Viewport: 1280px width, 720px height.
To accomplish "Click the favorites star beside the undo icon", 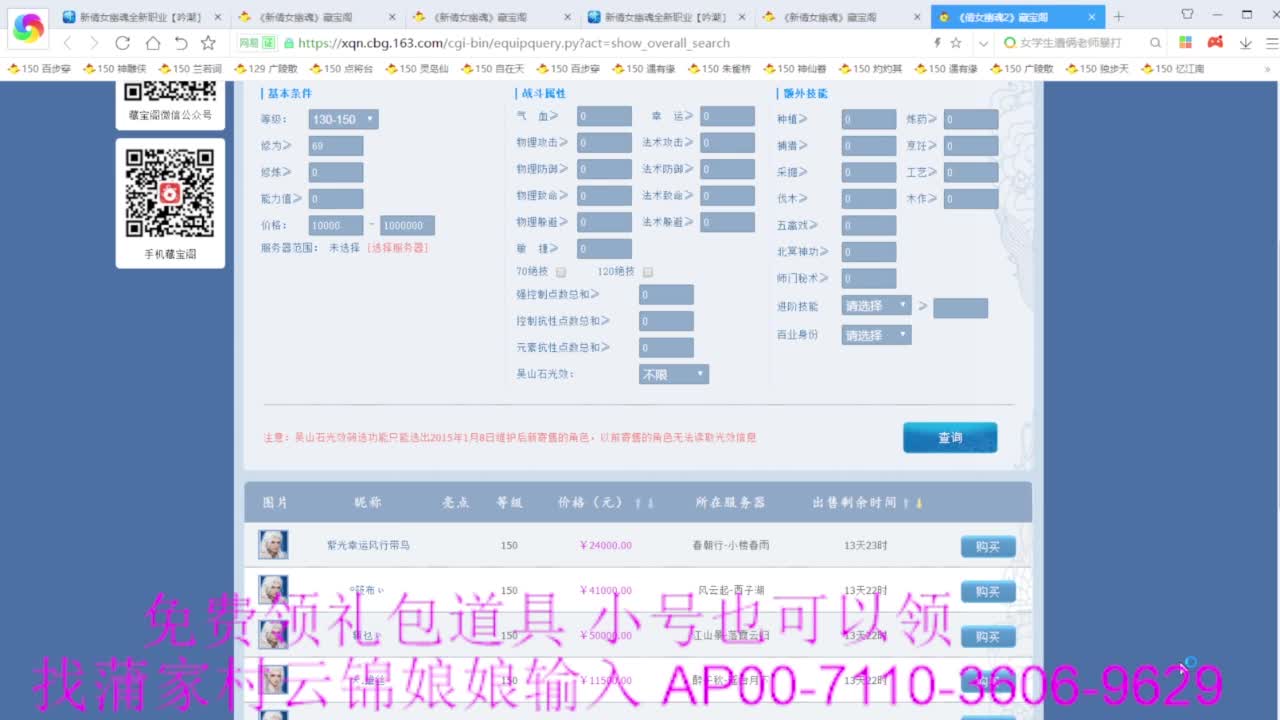I will (x=208, y=43).
